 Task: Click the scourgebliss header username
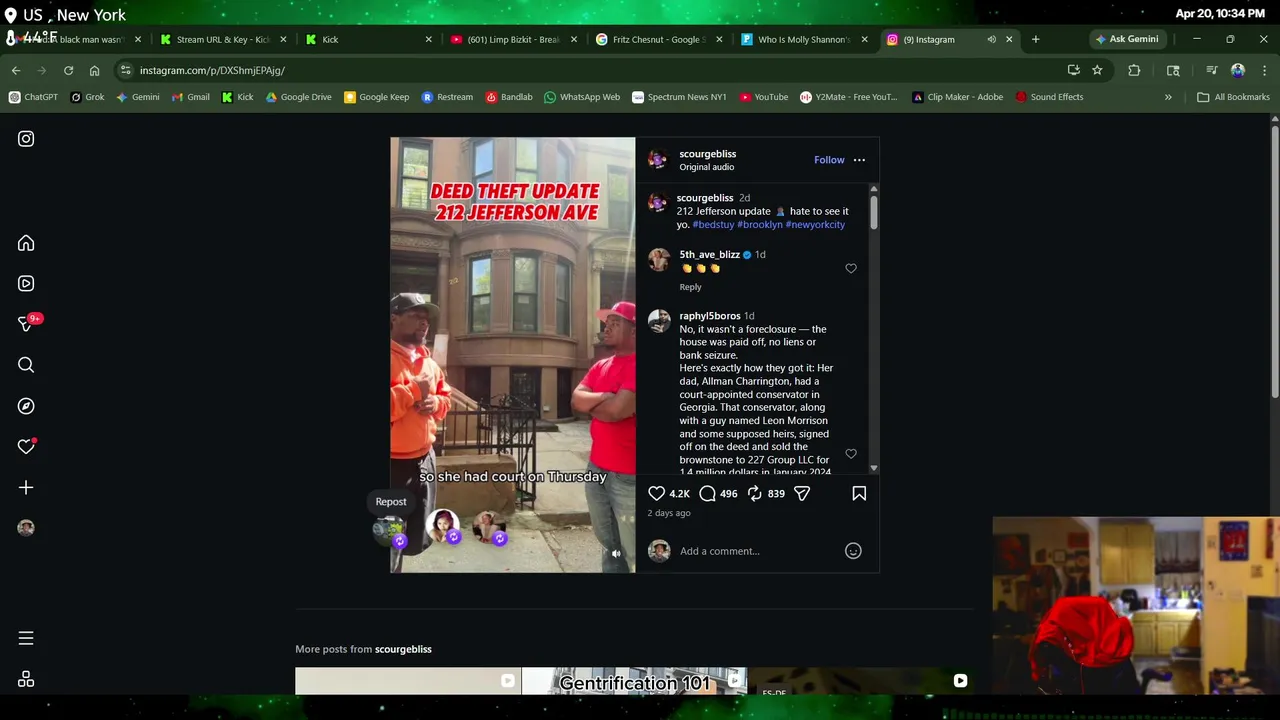point(707,154)
